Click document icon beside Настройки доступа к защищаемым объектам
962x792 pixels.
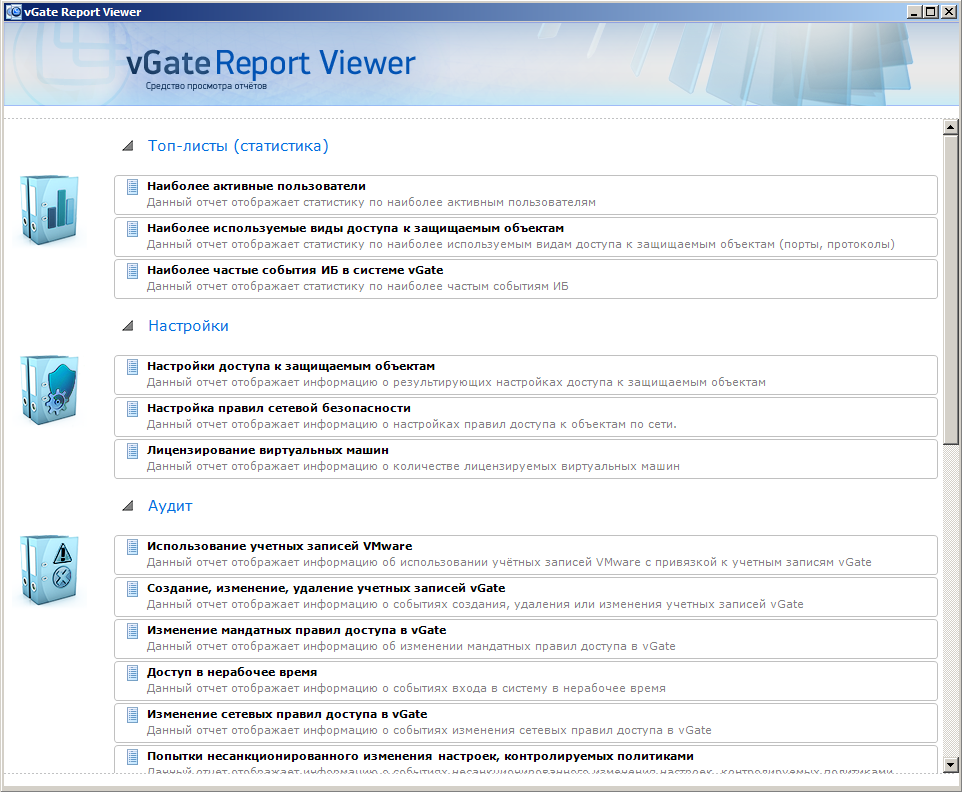pos(132,367)
